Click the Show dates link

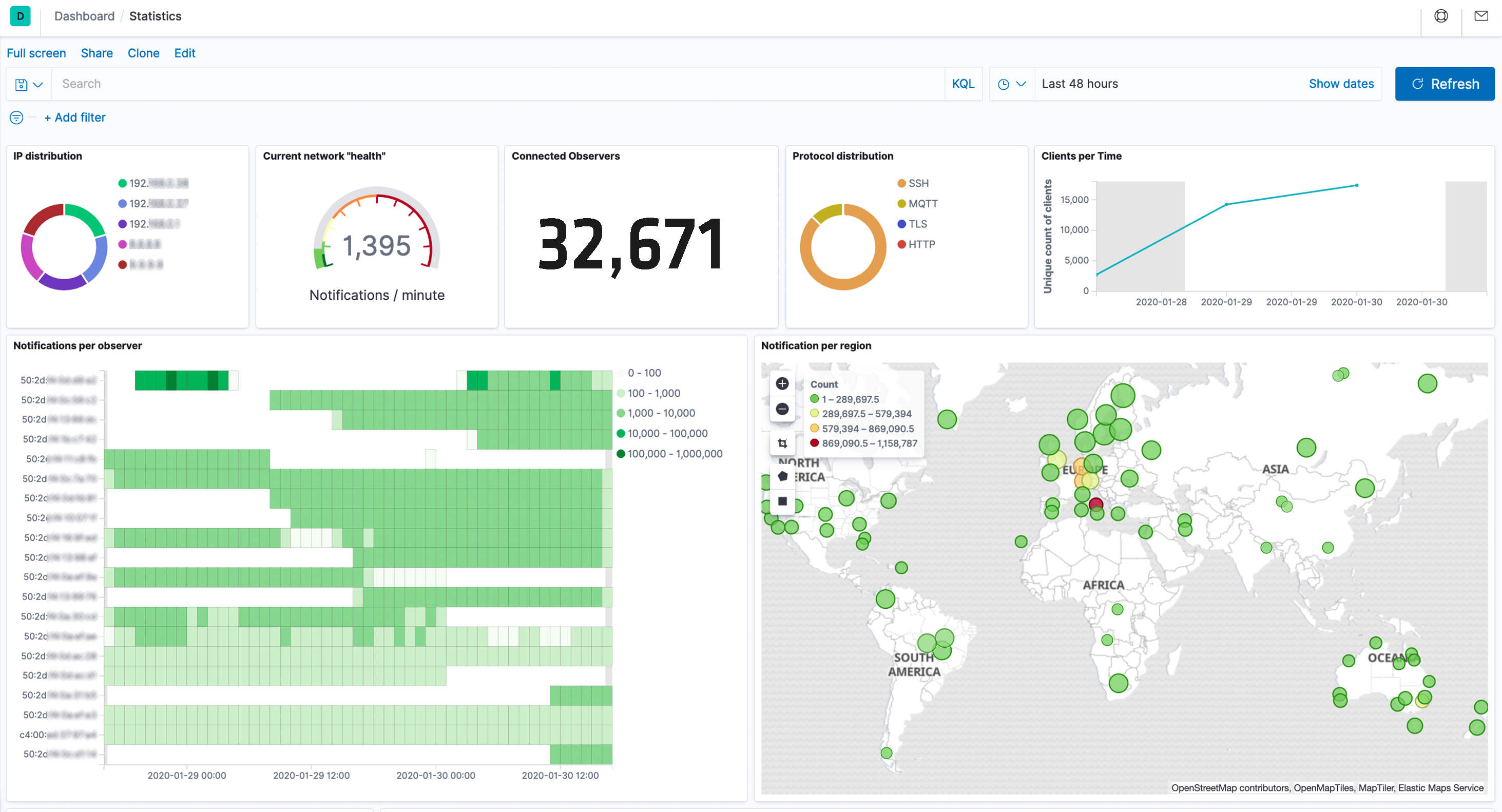[x=1340, y=84]
